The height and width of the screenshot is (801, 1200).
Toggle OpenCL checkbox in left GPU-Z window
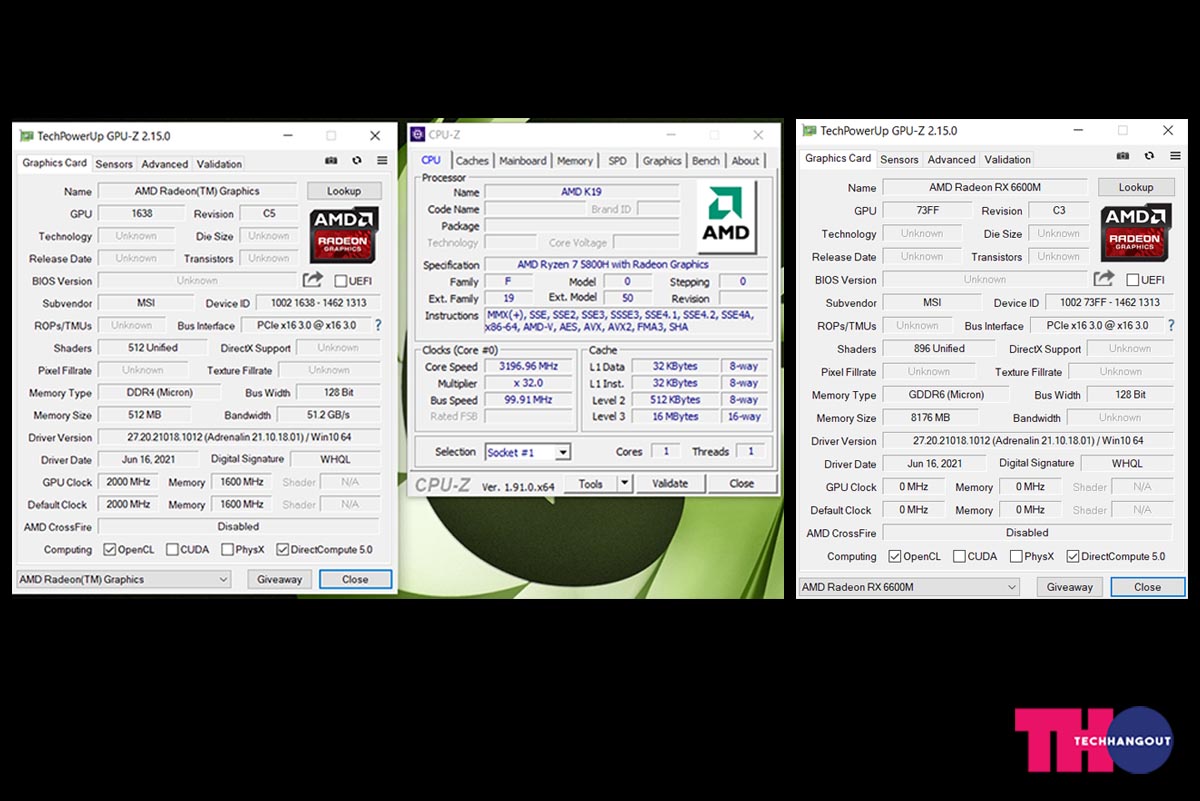point(110,549)
